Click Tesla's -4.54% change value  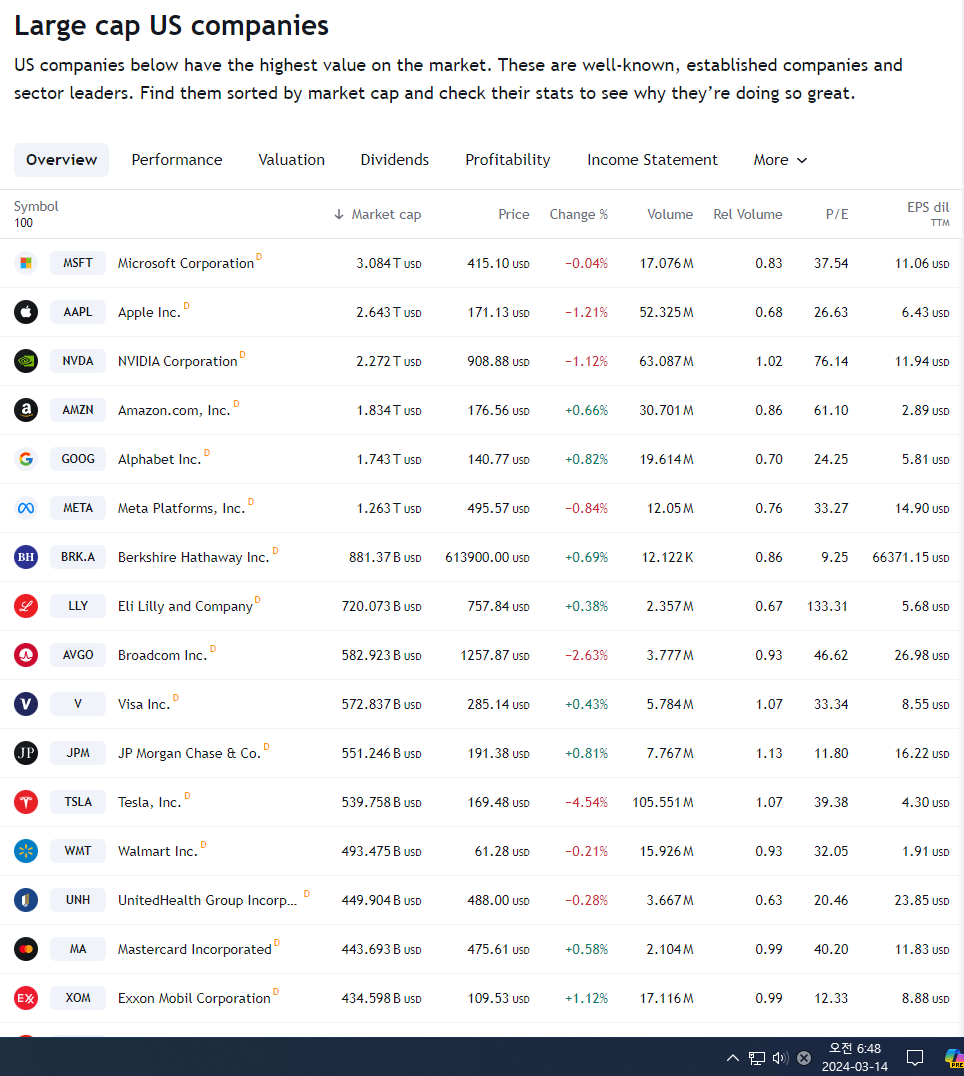tap(587, 802)
